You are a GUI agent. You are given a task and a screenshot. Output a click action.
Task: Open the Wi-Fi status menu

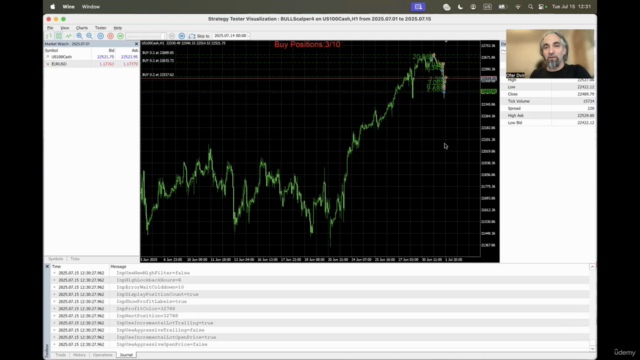click(518, 7)
